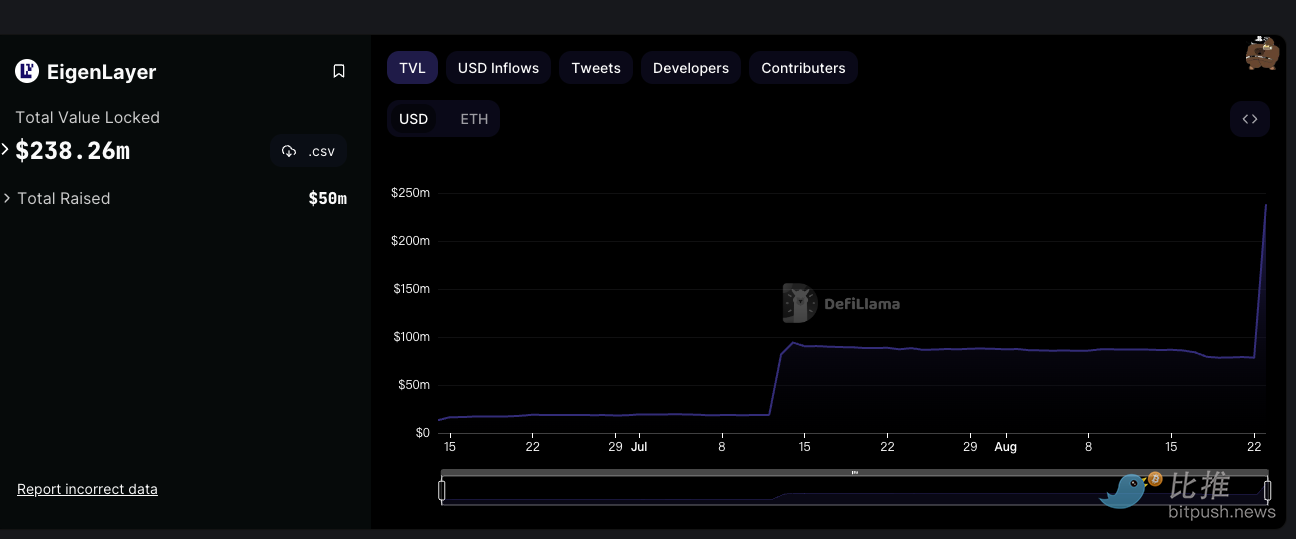Image resolution: width=1296 pixels, height=539 pixels.
Task: Show the Developers chart metric
Action: pos(690,68)
